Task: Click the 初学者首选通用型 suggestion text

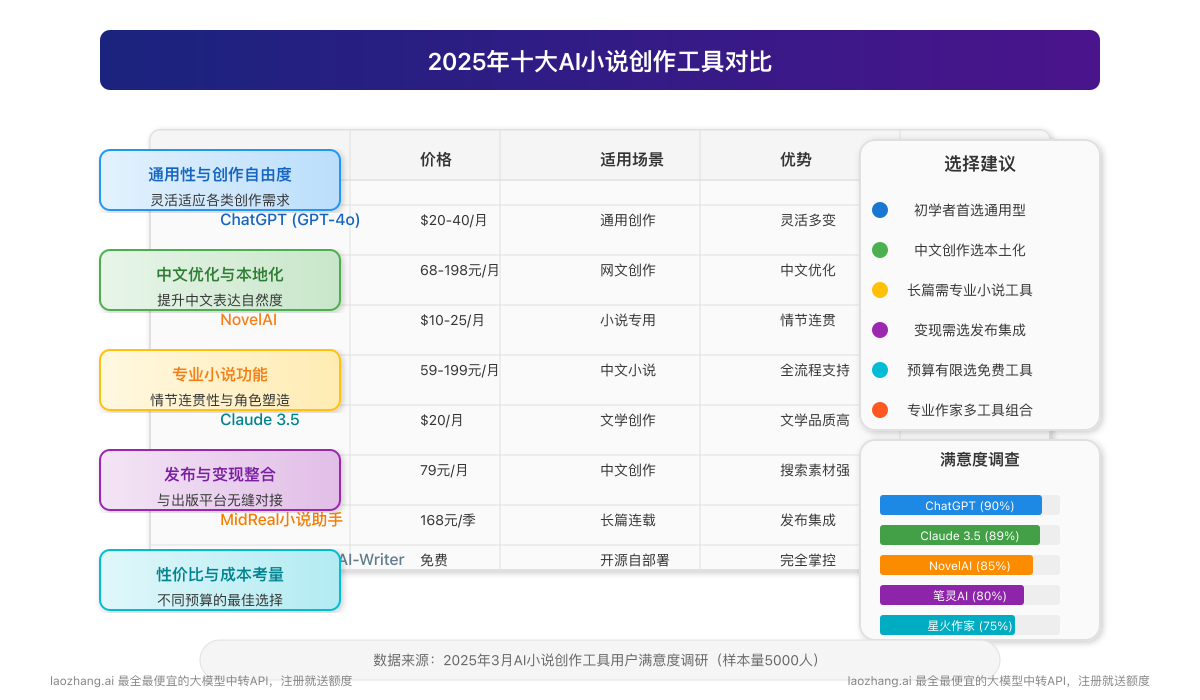Action: point(970,210)
